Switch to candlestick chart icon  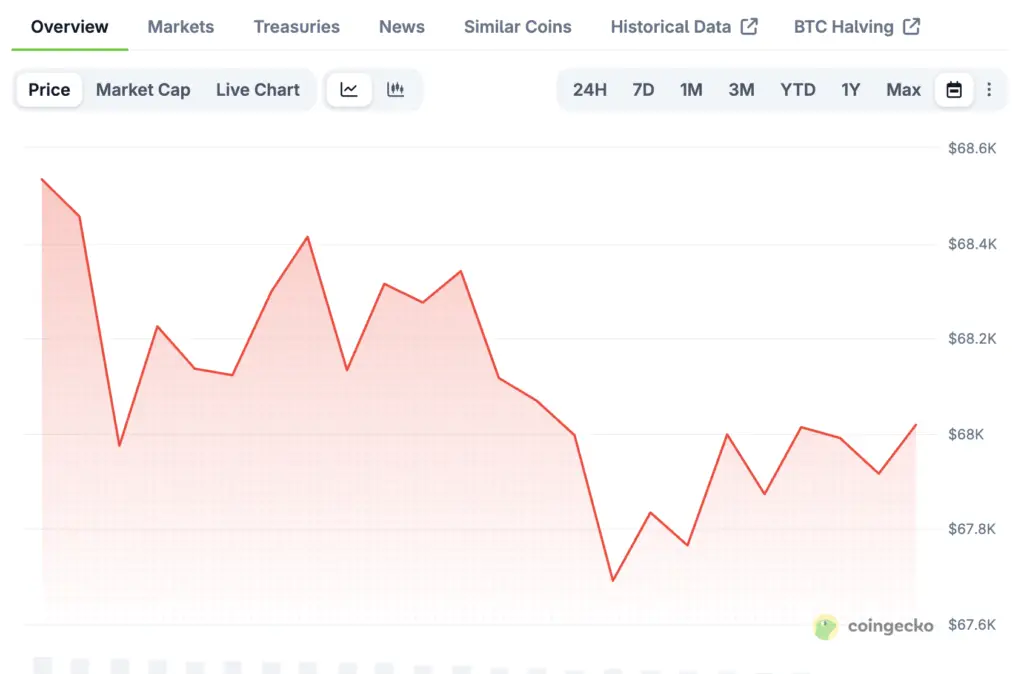pos(396,90)
